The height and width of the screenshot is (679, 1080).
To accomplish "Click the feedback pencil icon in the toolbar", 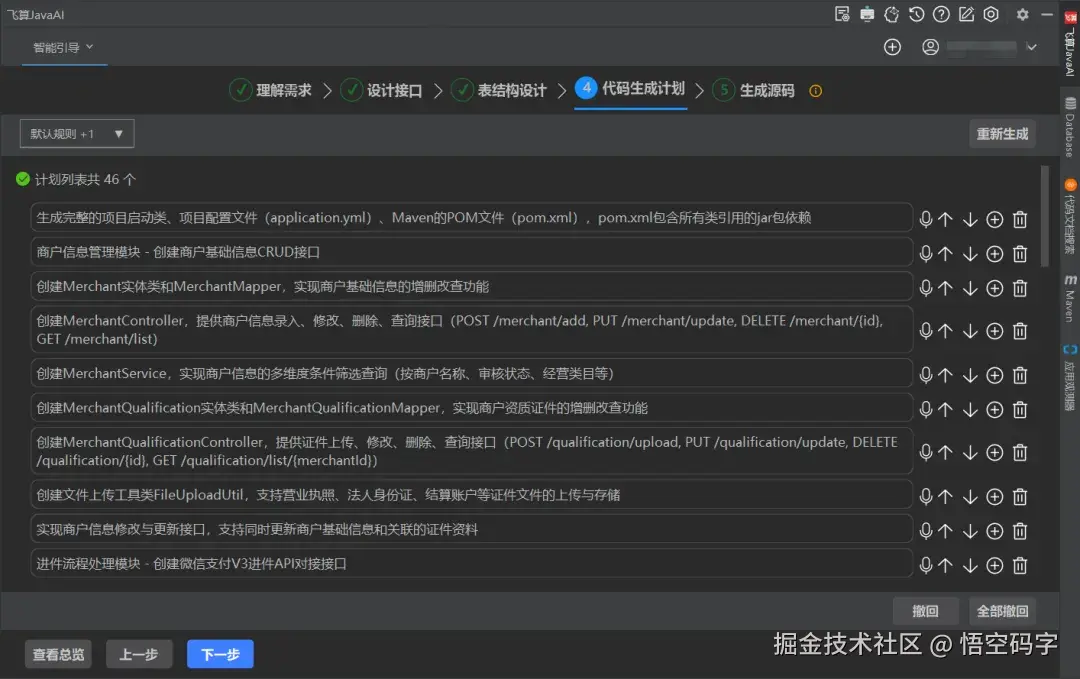I will tap(965, 14).
